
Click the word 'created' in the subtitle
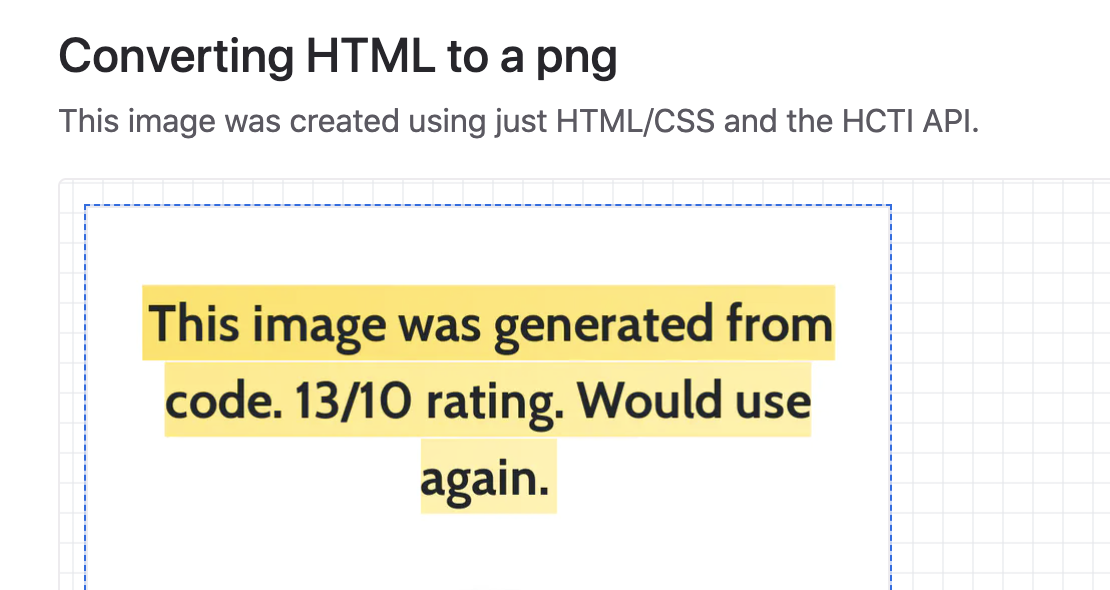tap(345, 121)
